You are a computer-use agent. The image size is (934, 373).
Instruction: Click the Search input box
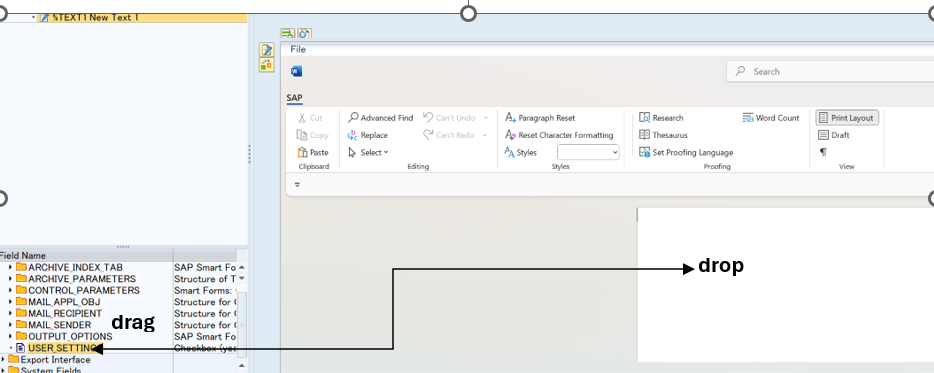[830, 72]
